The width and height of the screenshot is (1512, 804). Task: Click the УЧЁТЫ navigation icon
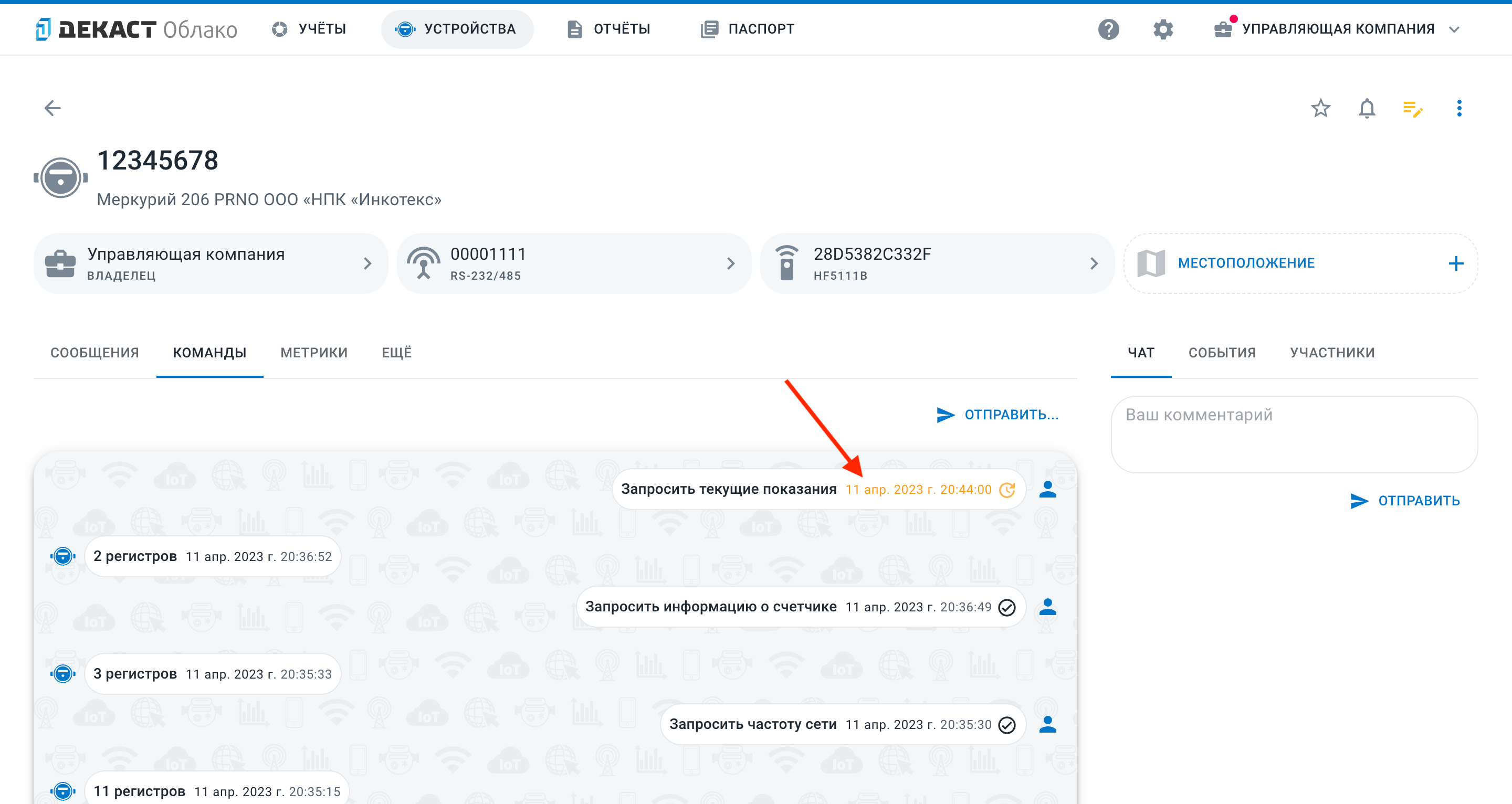(x=279, y=29)
